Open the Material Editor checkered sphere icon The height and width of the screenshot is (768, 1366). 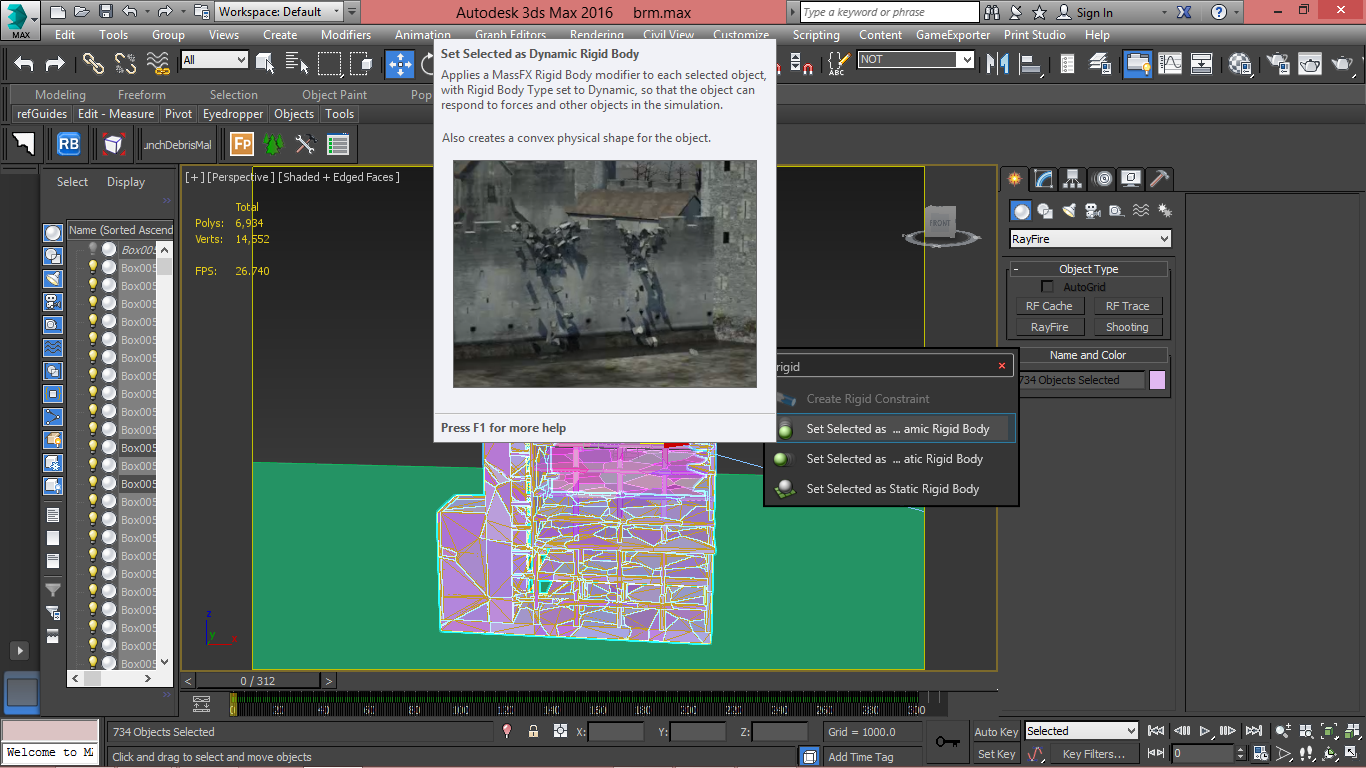[x=1241, y=63]
